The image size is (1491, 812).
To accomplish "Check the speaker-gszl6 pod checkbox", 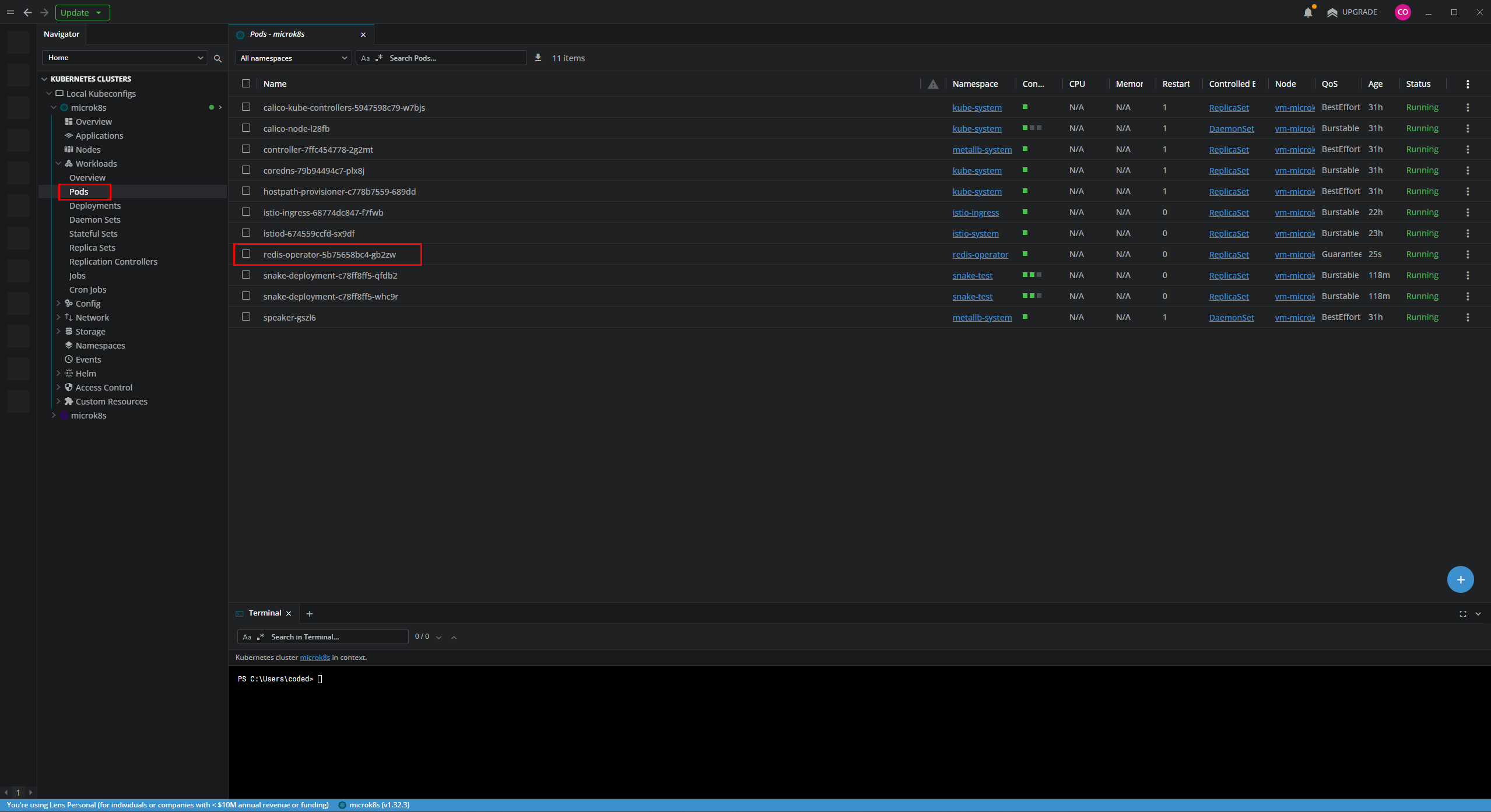I will (246, 317).
